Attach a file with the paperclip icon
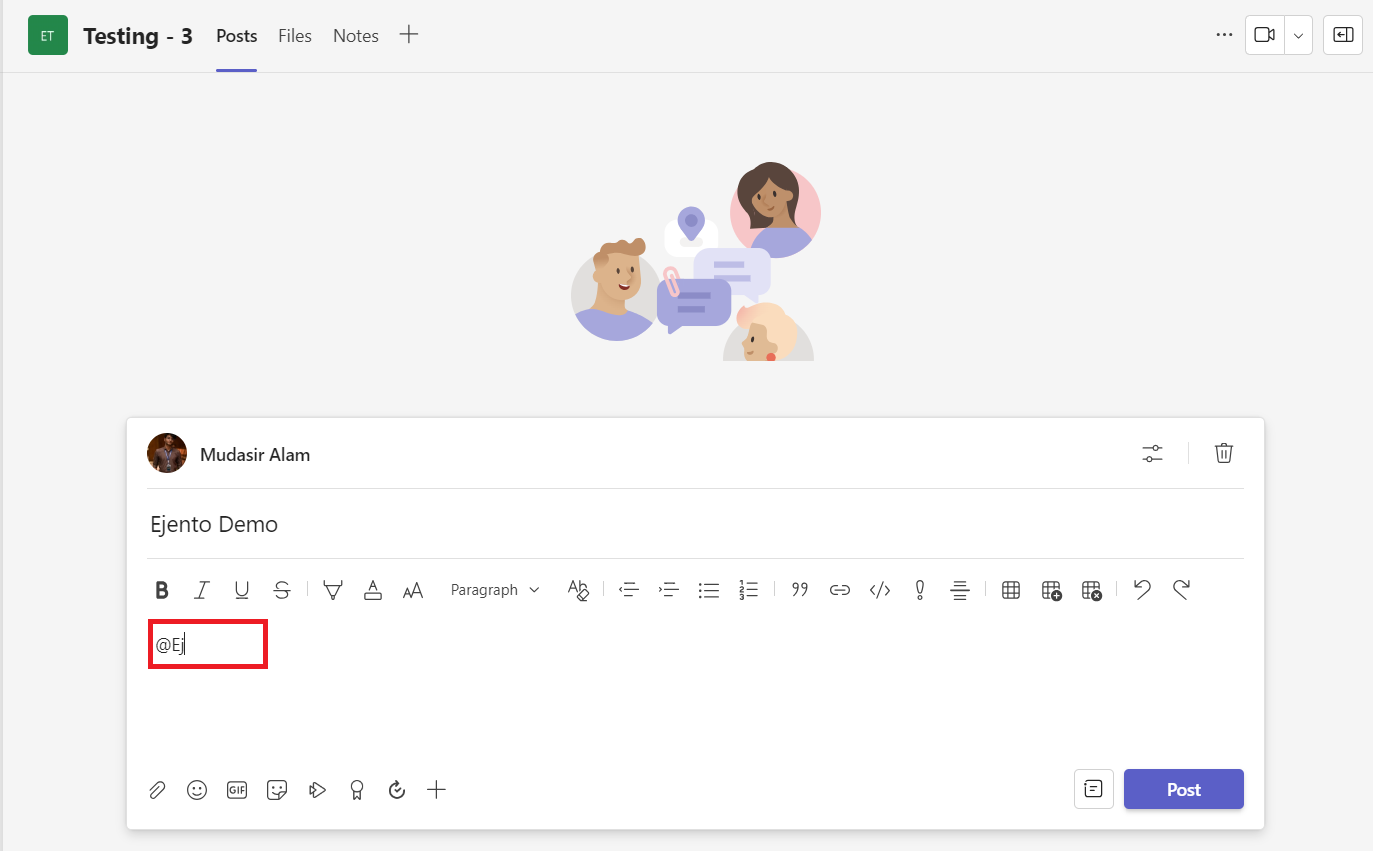The width and height of the screenshot is (1373, 851). (157, 790)
